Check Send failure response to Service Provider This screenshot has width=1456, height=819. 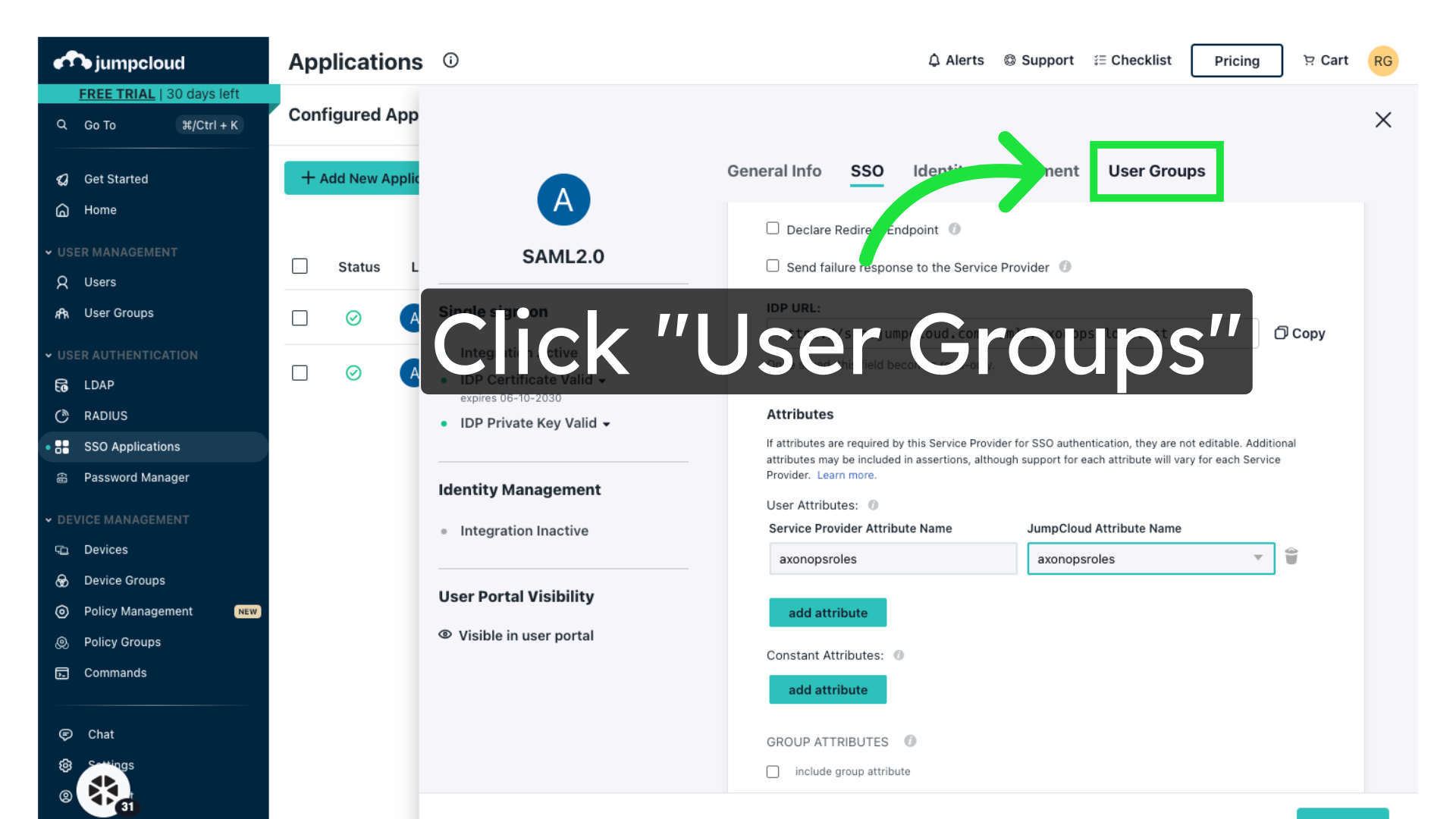click(x=773, y=266)
